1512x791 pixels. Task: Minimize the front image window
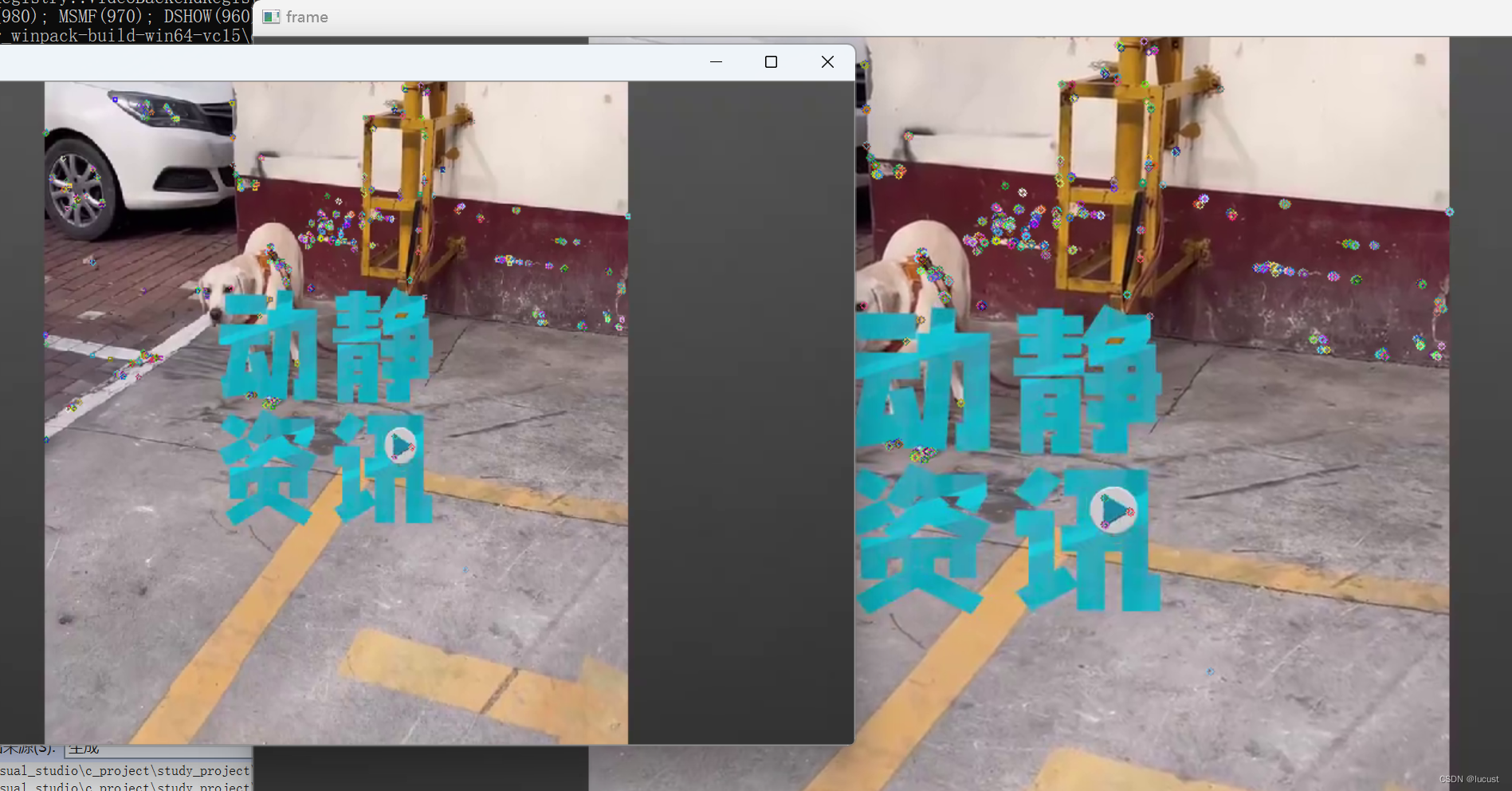tap(716, 62)
